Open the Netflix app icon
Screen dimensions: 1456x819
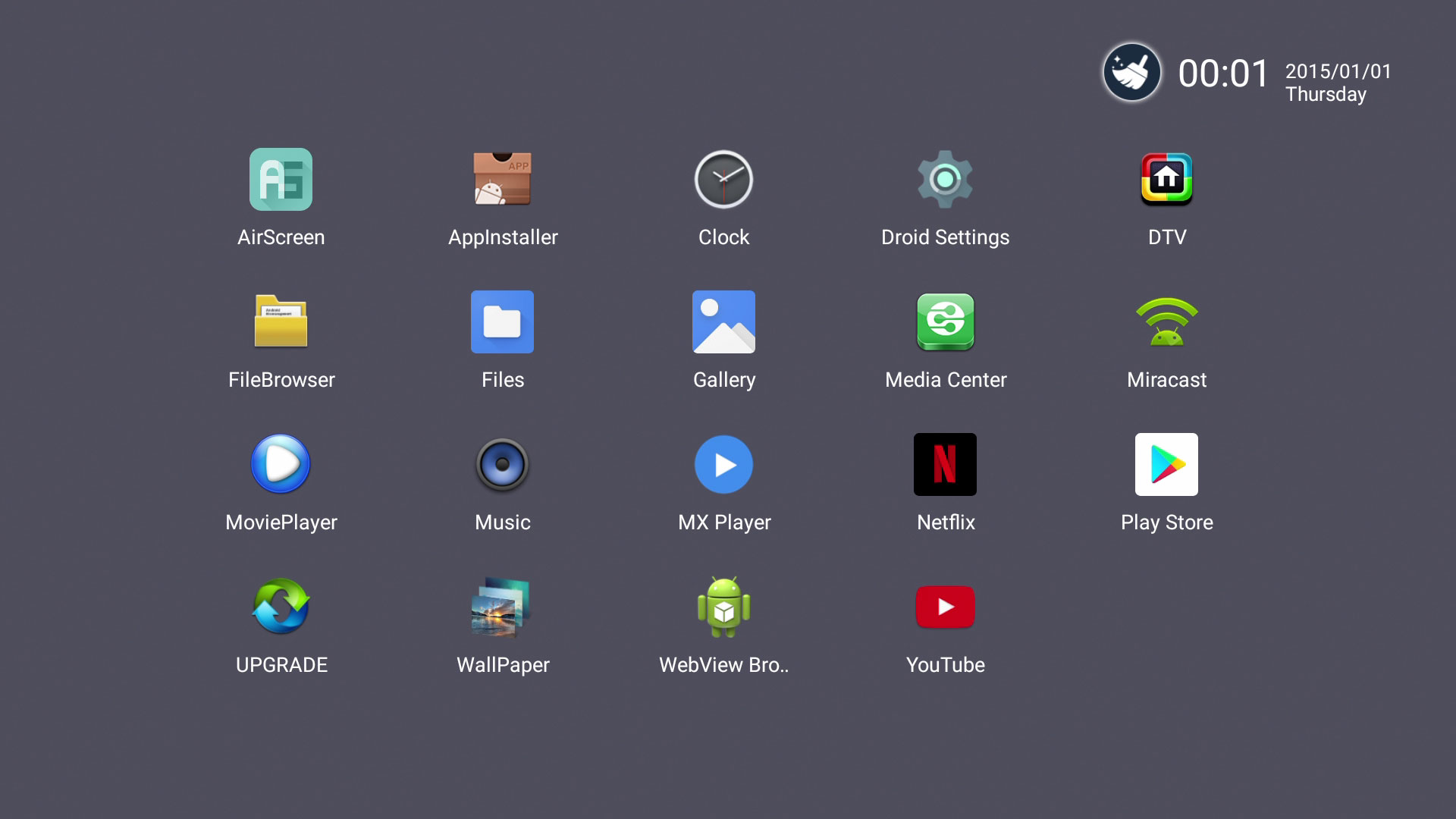point(945,464)
